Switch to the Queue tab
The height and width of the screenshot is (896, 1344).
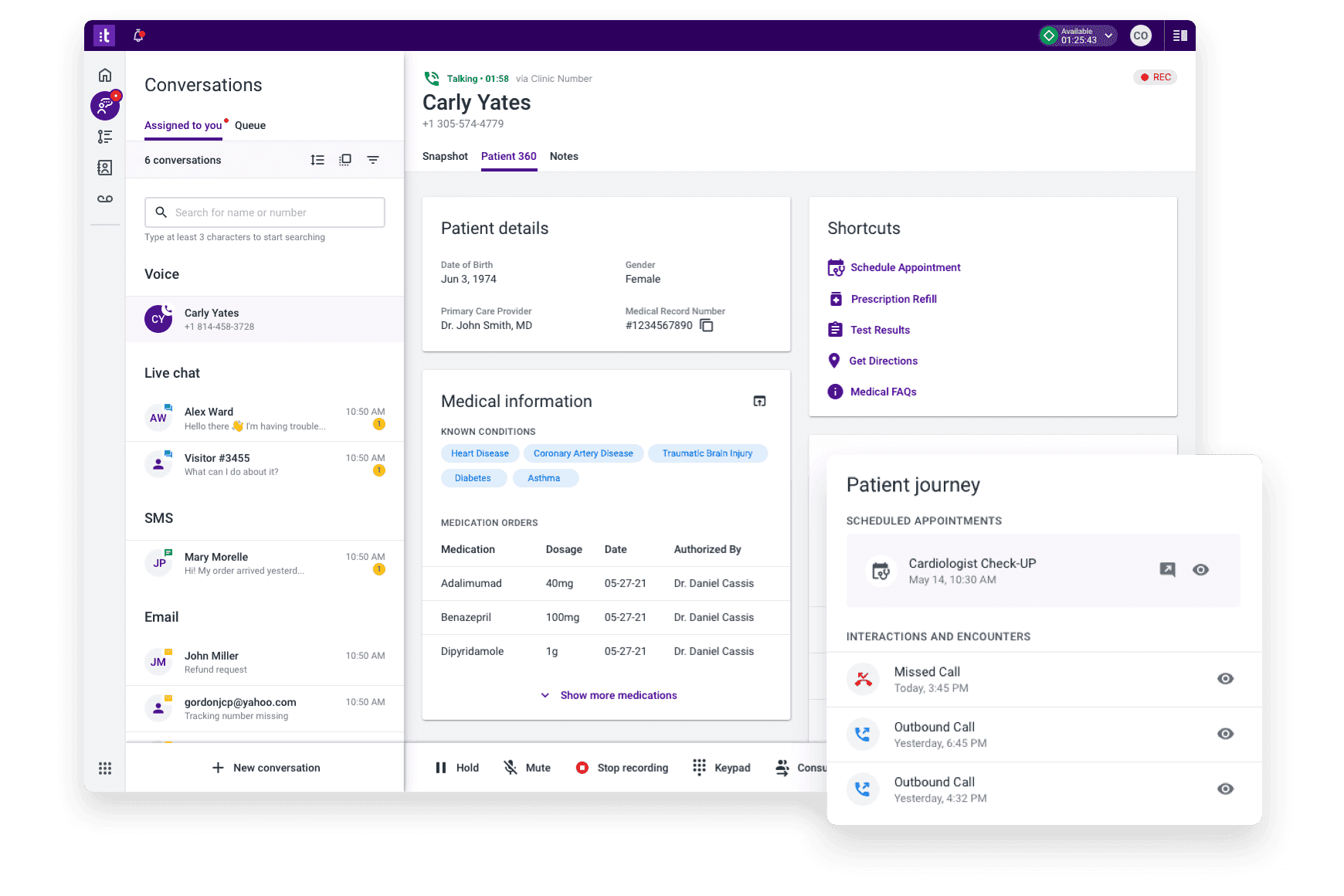coord(249,125)
